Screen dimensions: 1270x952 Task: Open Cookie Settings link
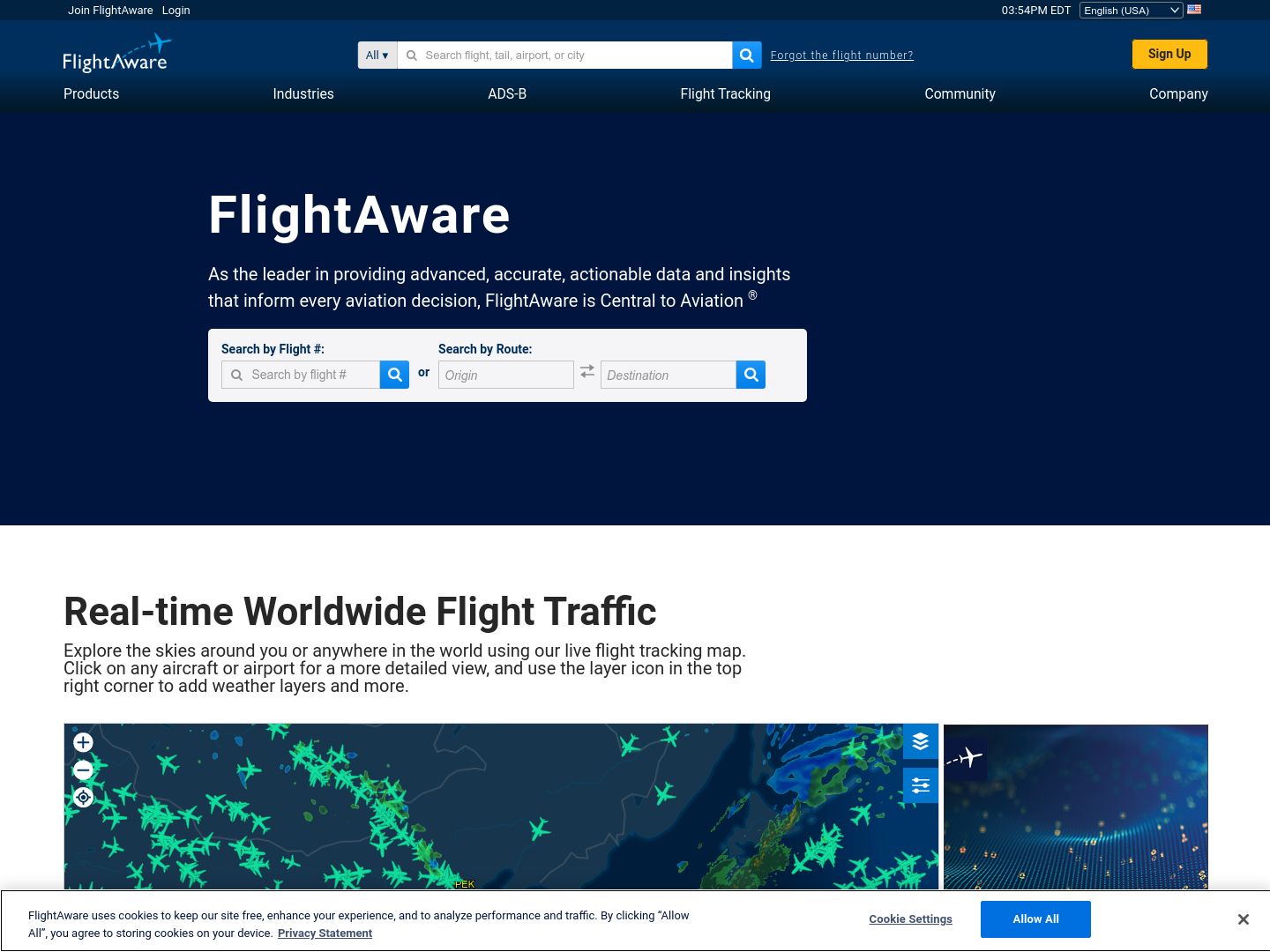coord(910,919)
